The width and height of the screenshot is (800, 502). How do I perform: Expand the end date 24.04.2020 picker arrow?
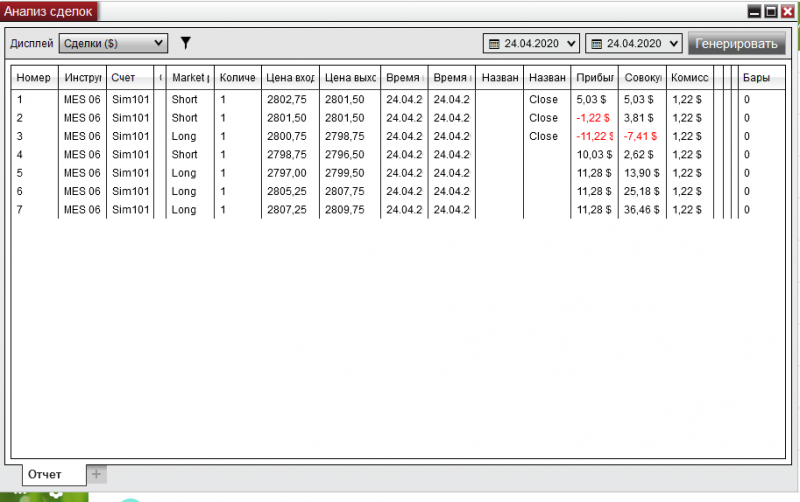tap(673, 44)
